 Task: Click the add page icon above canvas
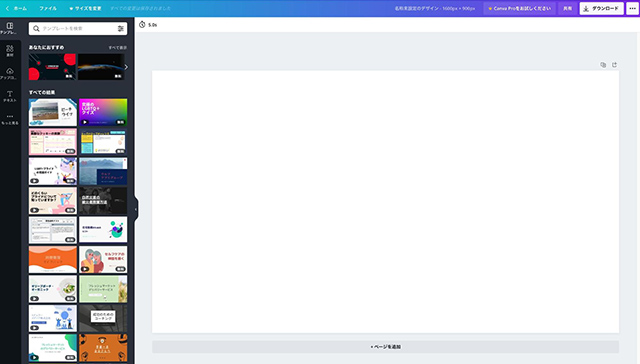point(614,65)
